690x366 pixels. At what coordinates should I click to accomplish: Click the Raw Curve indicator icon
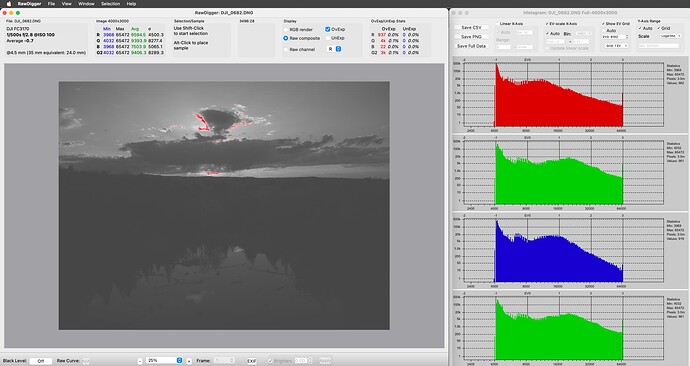coord(86,361)
